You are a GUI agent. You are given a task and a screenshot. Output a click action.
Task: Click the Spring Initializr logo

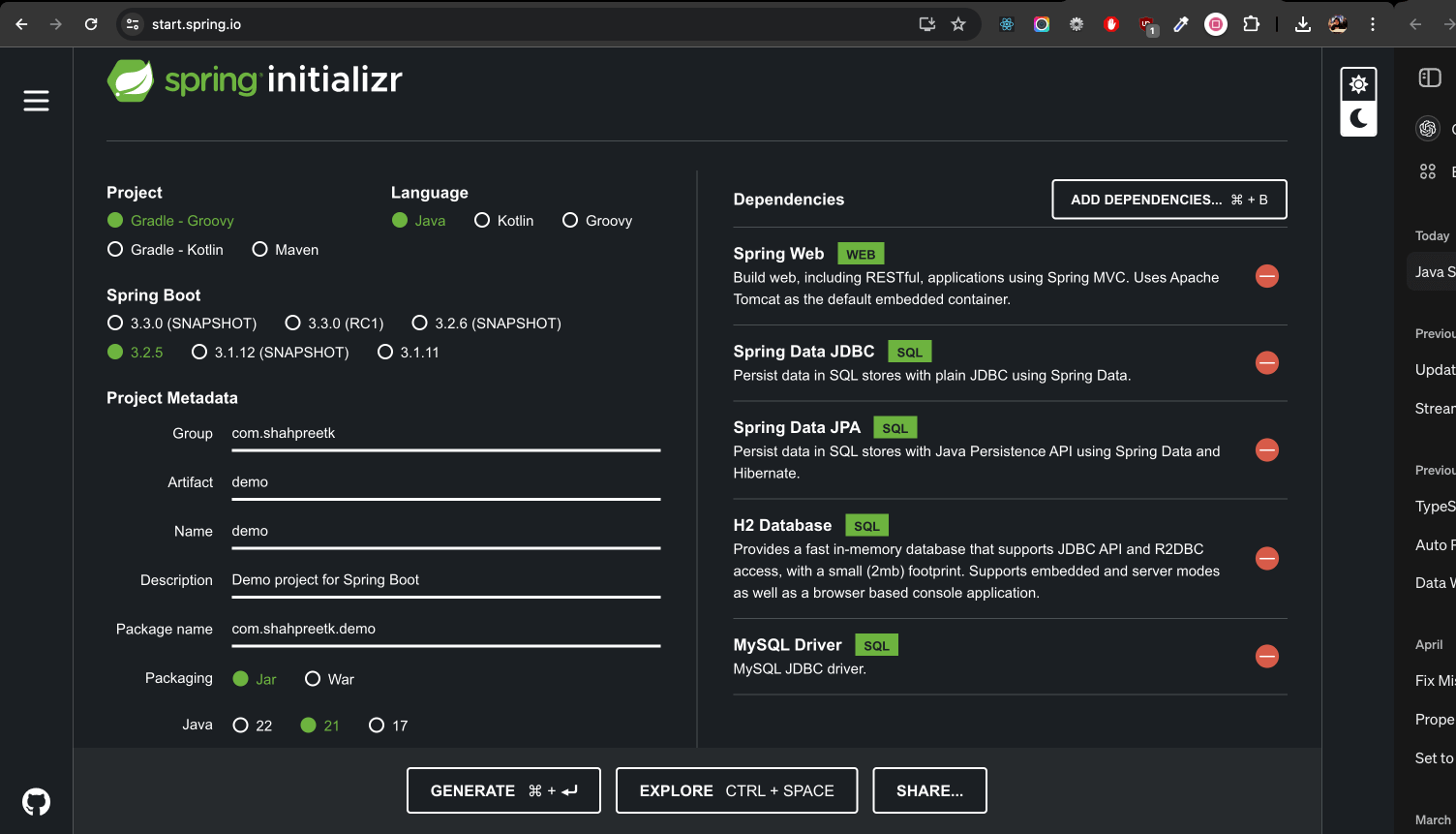tap(255, 79)
